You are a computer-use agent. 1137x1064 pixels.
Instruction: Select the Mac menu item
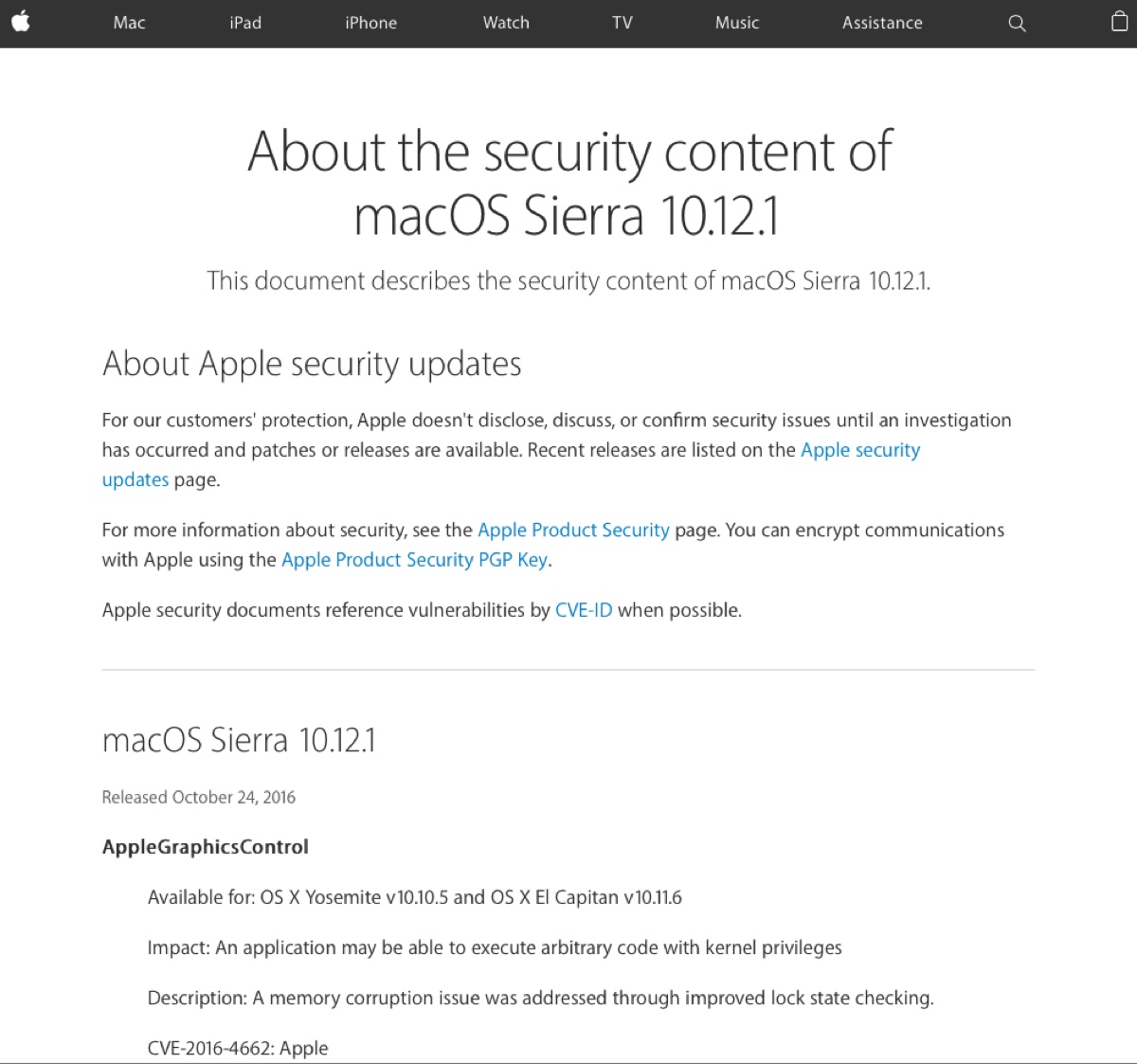point(129,23)
